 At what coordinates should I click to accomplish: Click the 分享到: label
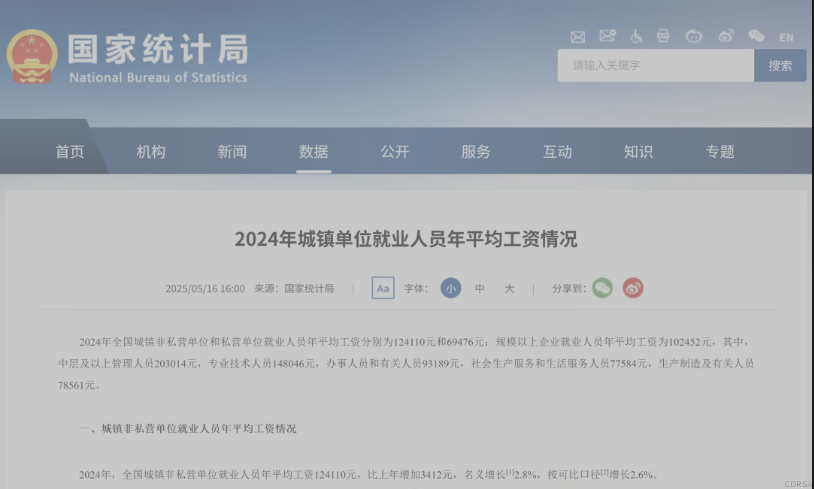coord(569,289)
